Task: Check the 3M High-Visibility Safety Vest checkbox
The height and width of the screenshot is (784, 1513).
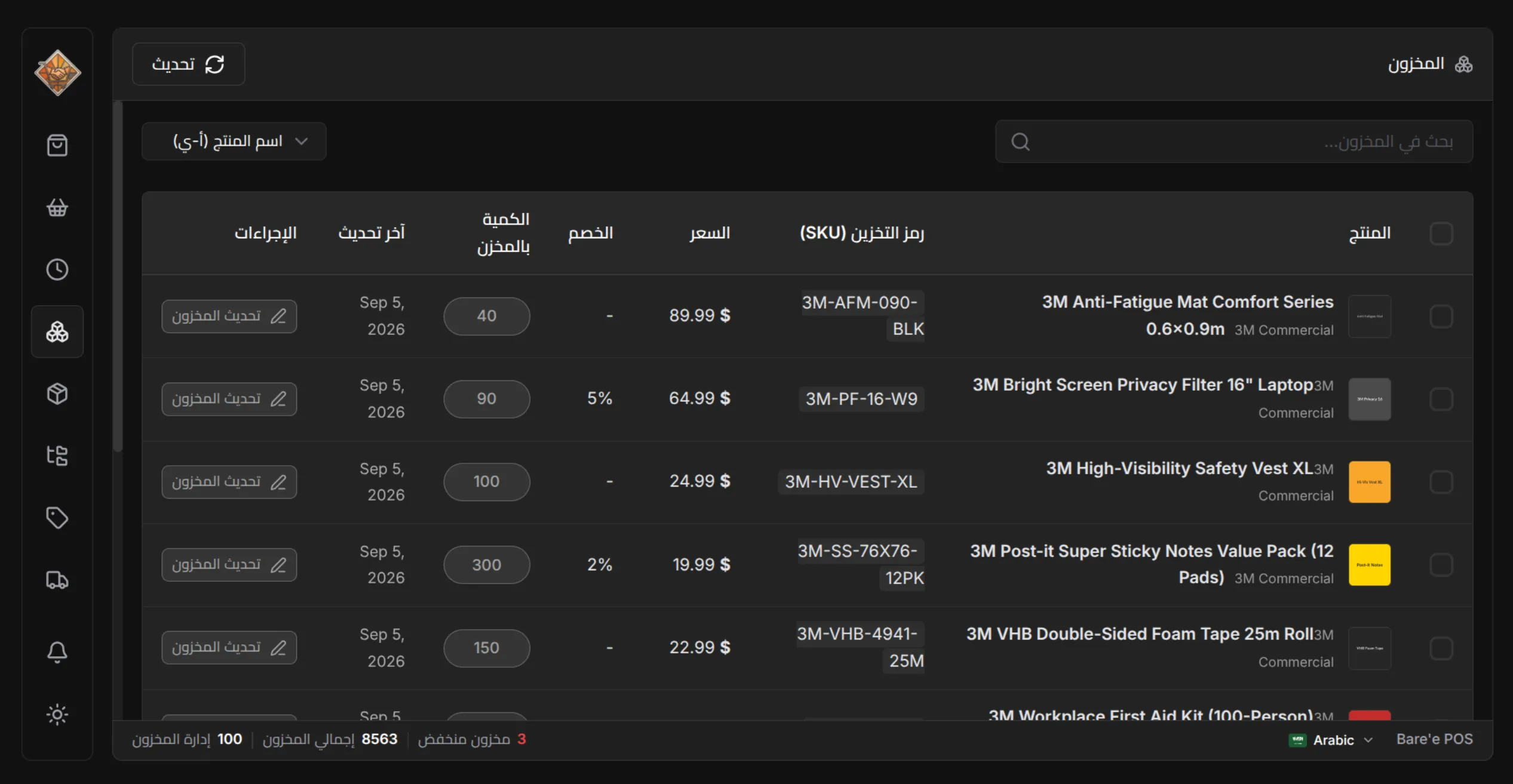Action: tap(1441, 482)
